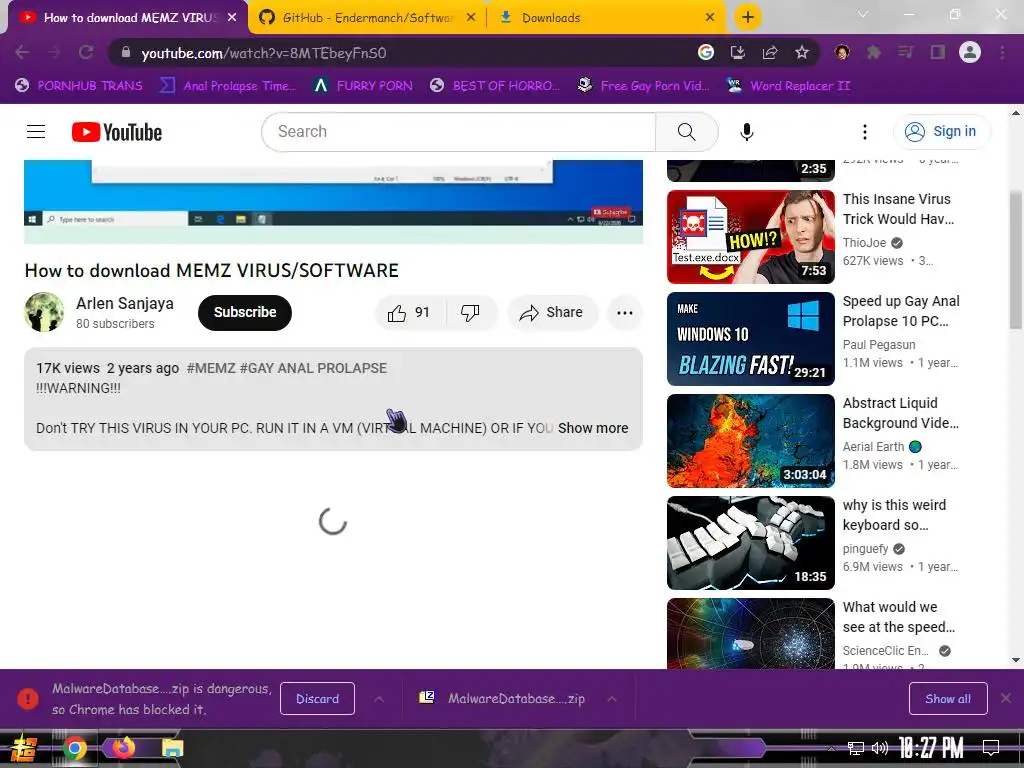Open the tab search chevron
This screenshot has width=1024, height=768.
tap(863, 14)
